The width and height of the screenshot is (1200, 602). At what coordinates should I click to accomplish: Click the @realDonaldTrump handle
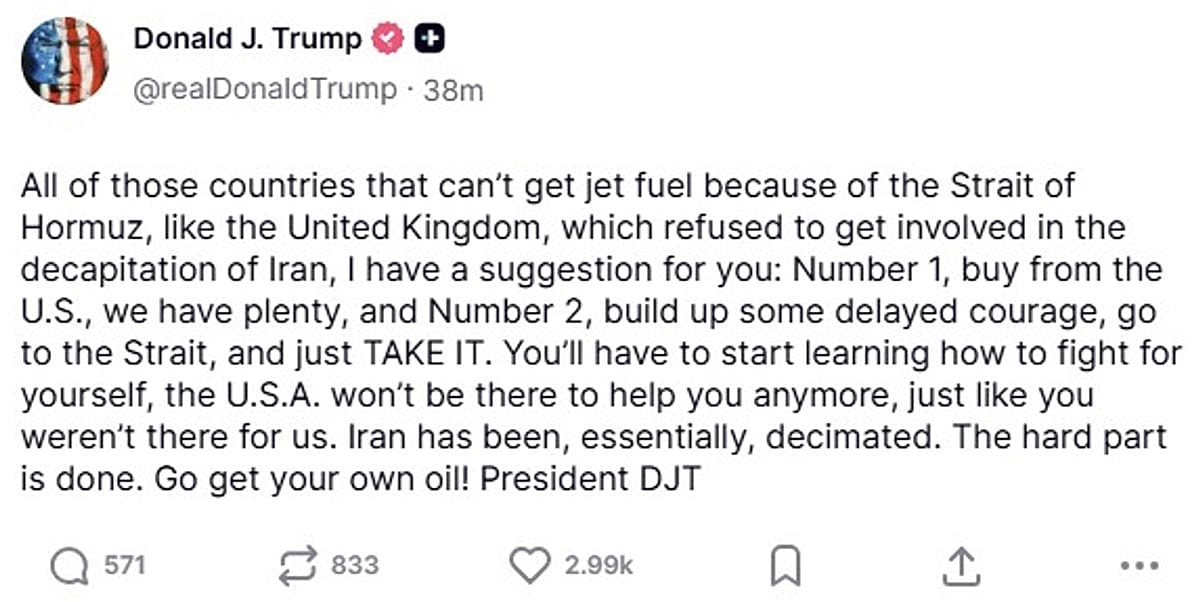265,89
